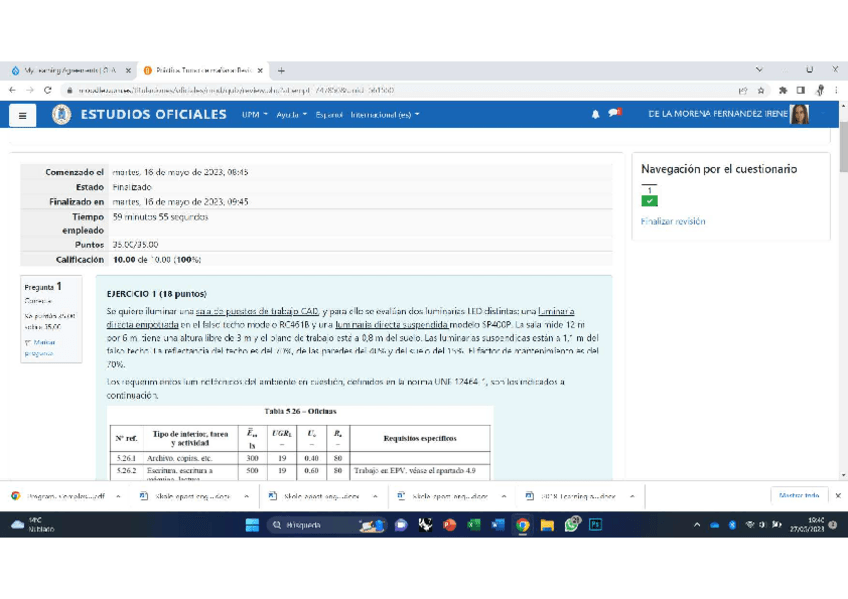
Task: Click the user profile avatar picture
Action: 799,114
